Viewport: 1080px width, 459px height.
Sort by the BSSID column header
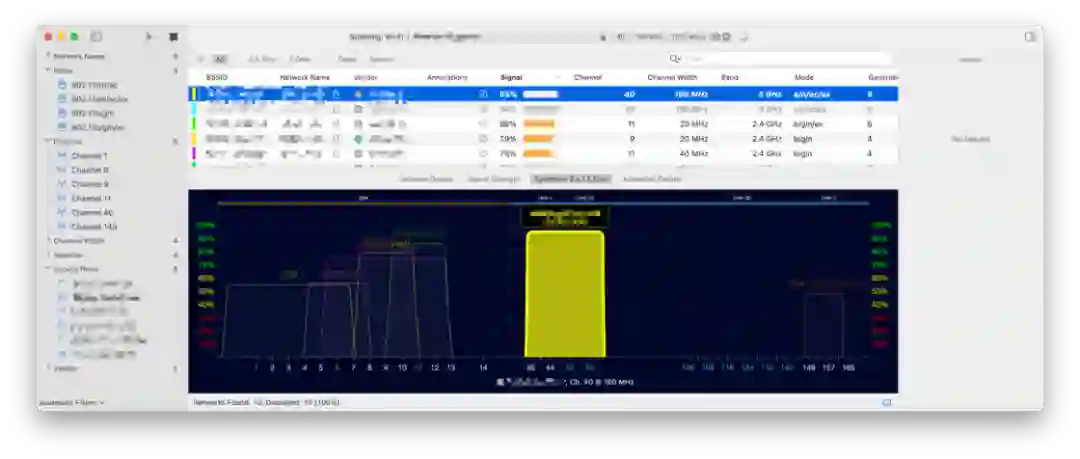coord(216,78)
